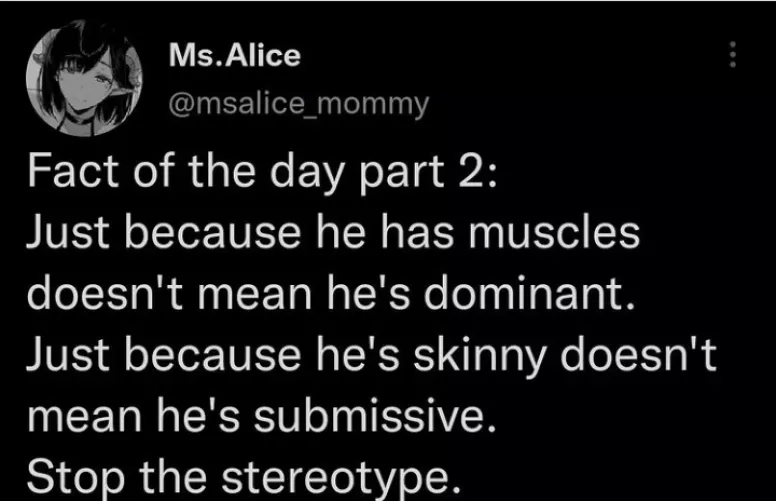Open the three-dot more options menu
The image size is (776, 501).
733,53
